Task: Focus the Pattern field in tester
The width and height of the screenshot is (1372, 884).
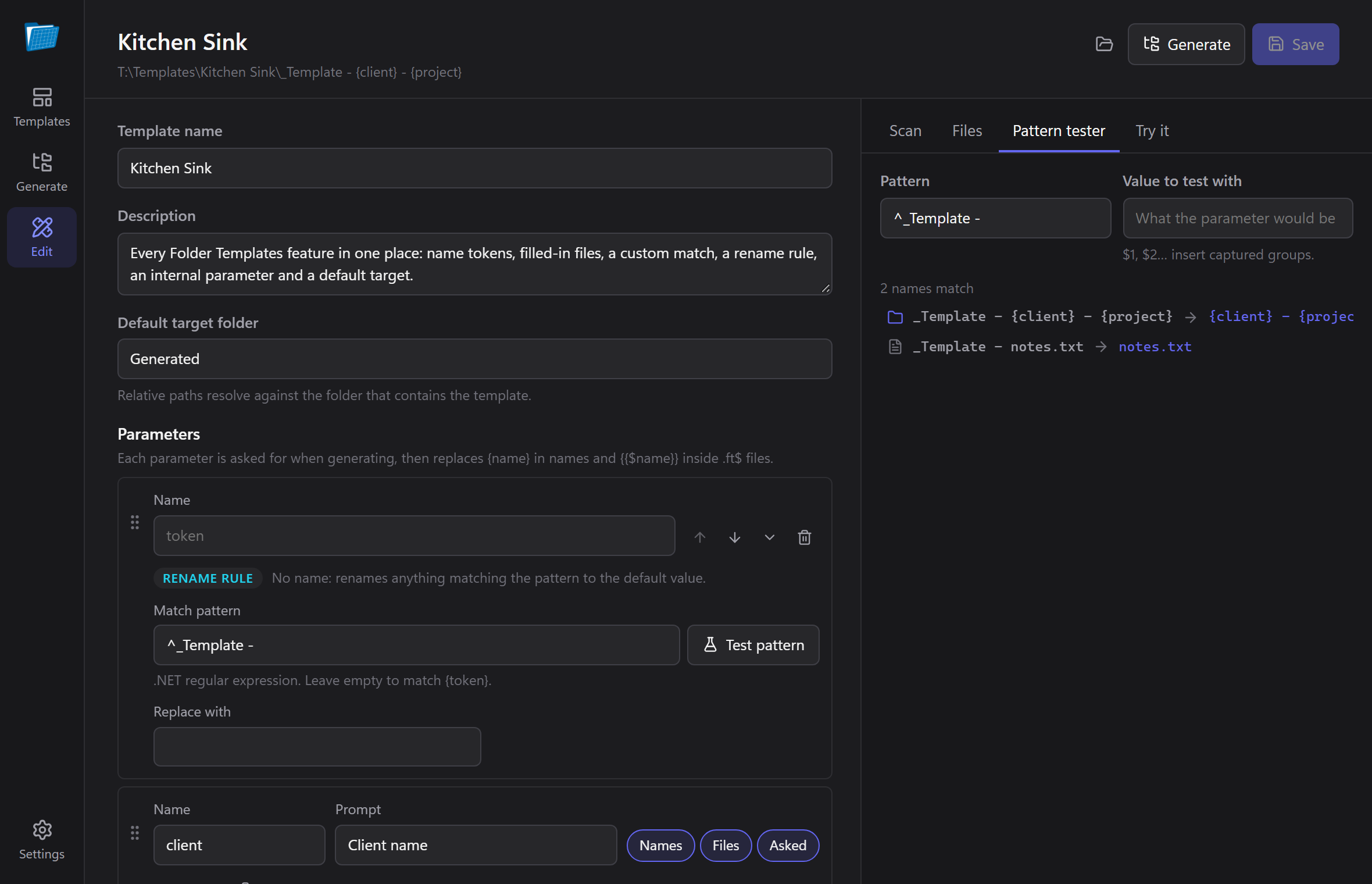Action: [995, 218]
